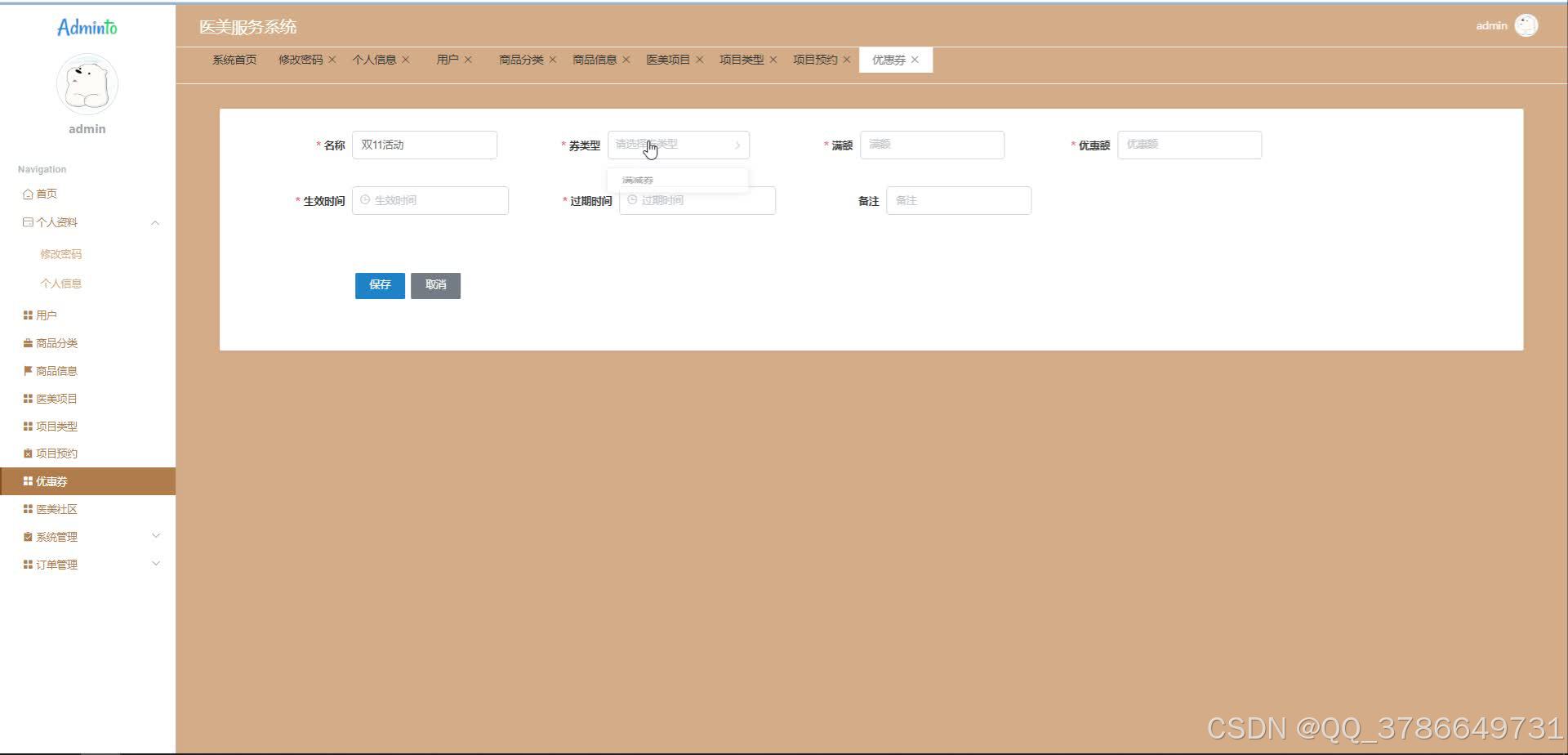Click the 生效时间 date field
1568x755 pixels.
pyautogui.click(x=430, y=200)
